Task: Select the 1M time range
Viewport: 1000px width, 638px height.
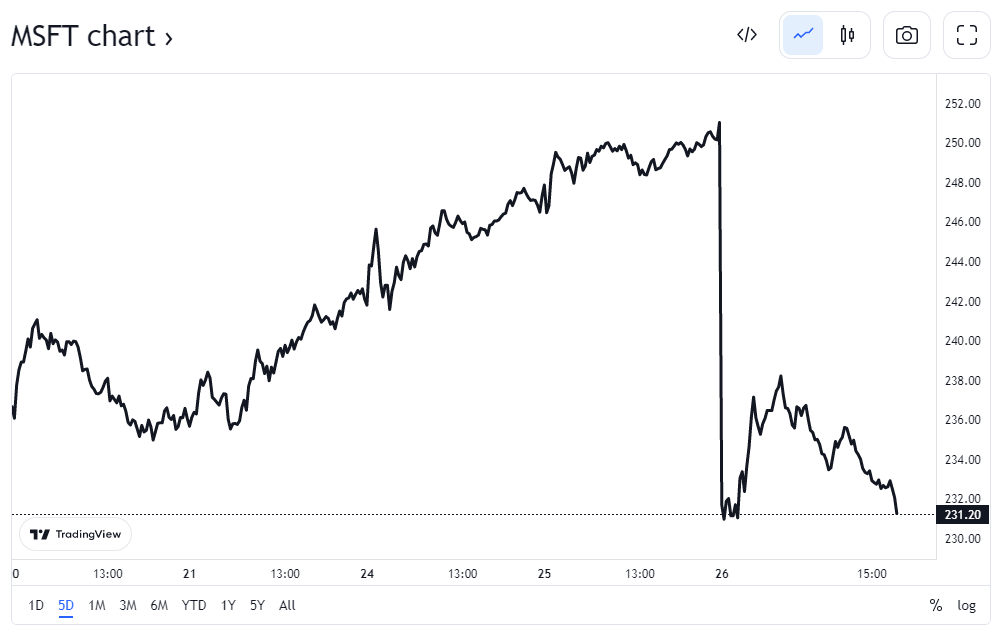Action: tap(97, 605)
